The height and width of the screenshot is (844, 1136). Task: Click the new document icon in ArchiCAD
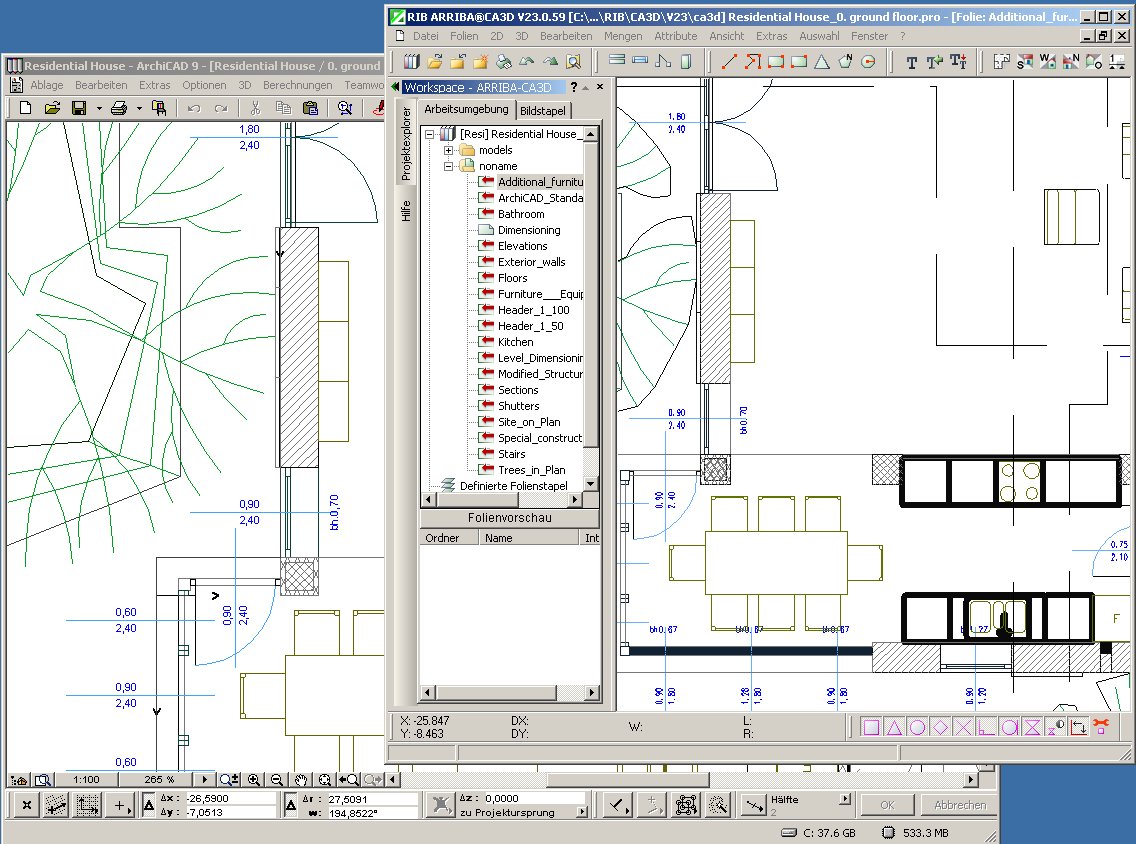point(25,108)
